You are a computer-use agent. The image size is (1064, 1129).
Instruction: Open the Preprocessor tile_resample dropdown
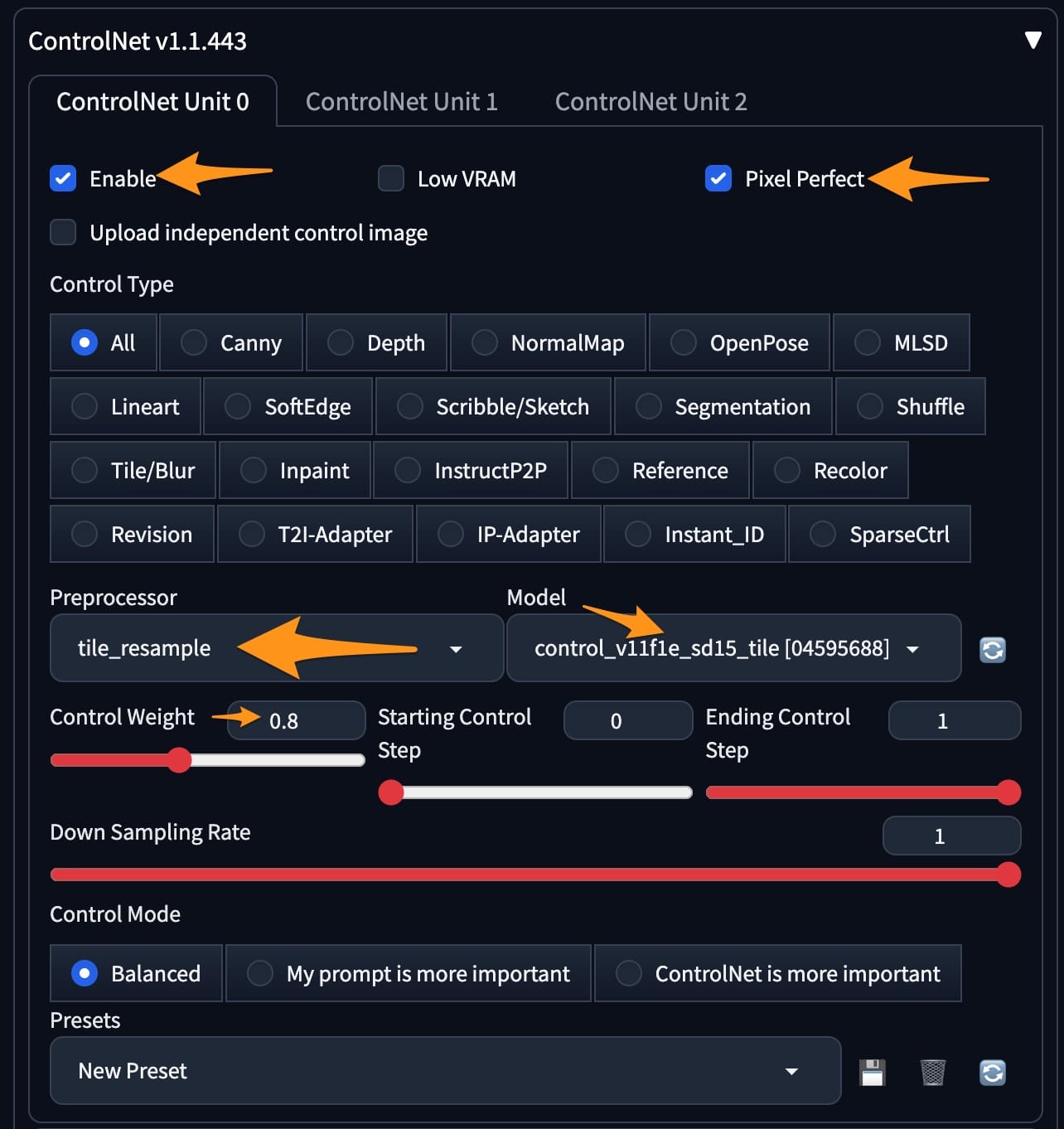277,648
